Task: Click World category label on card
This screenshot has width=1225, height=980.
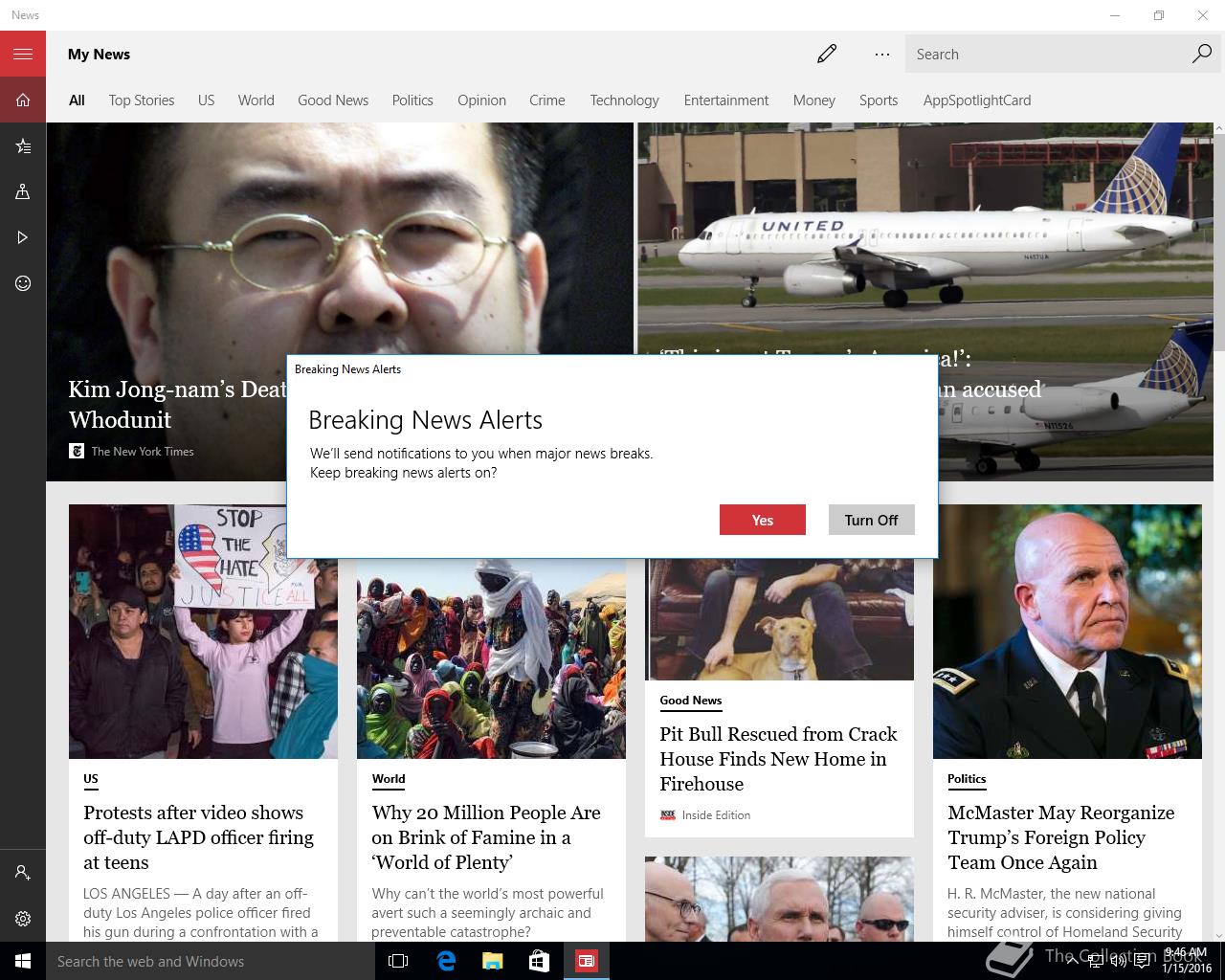Action: [389, 779]
